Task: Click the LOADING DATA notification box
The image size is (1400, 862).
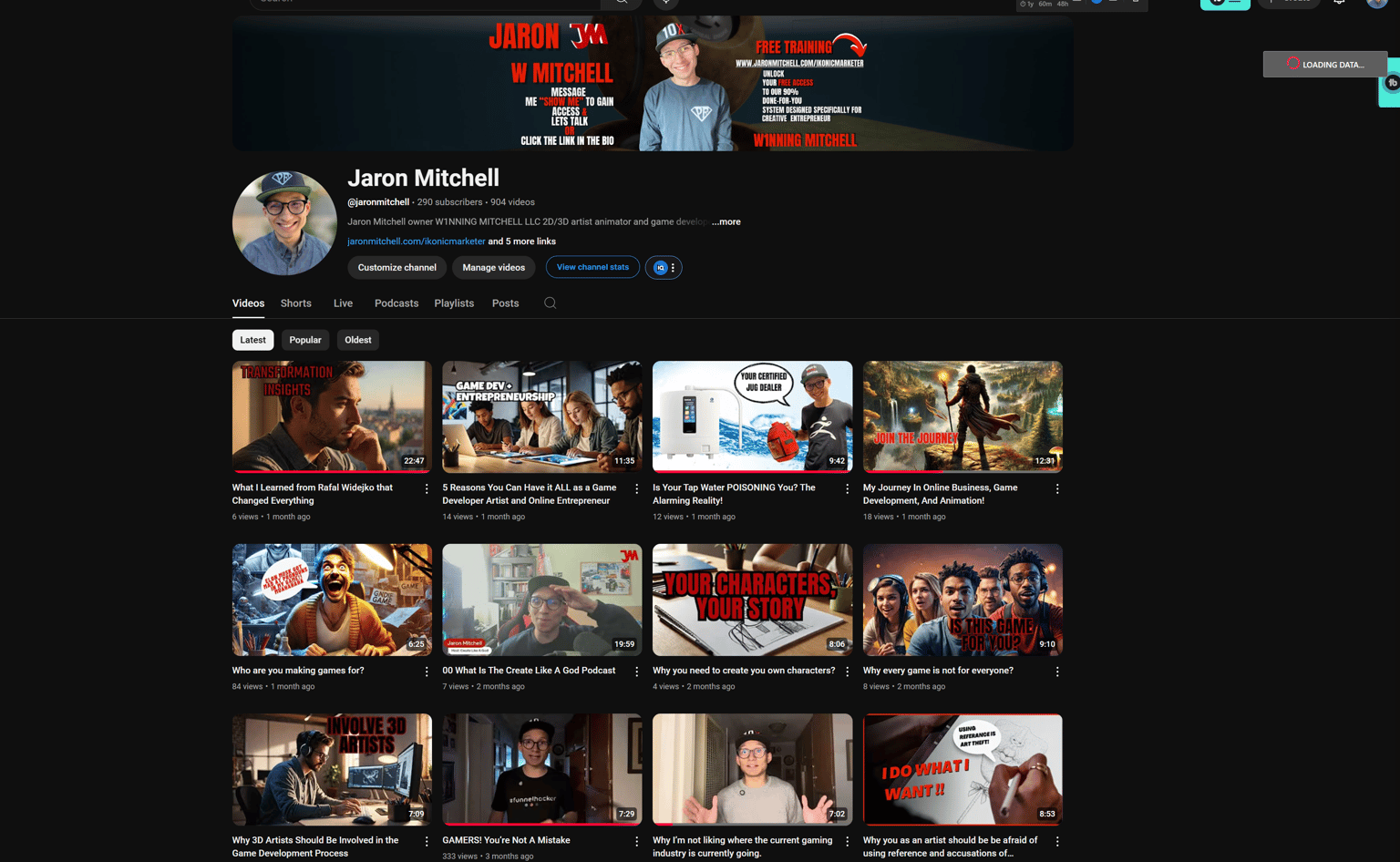Action: coord(1324,64)
